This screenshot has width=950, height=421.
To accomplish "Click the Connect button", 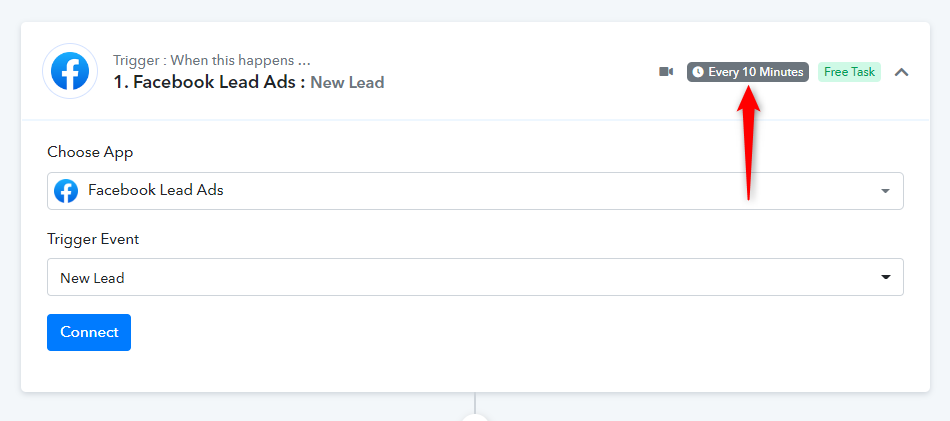I will point(89,332).
